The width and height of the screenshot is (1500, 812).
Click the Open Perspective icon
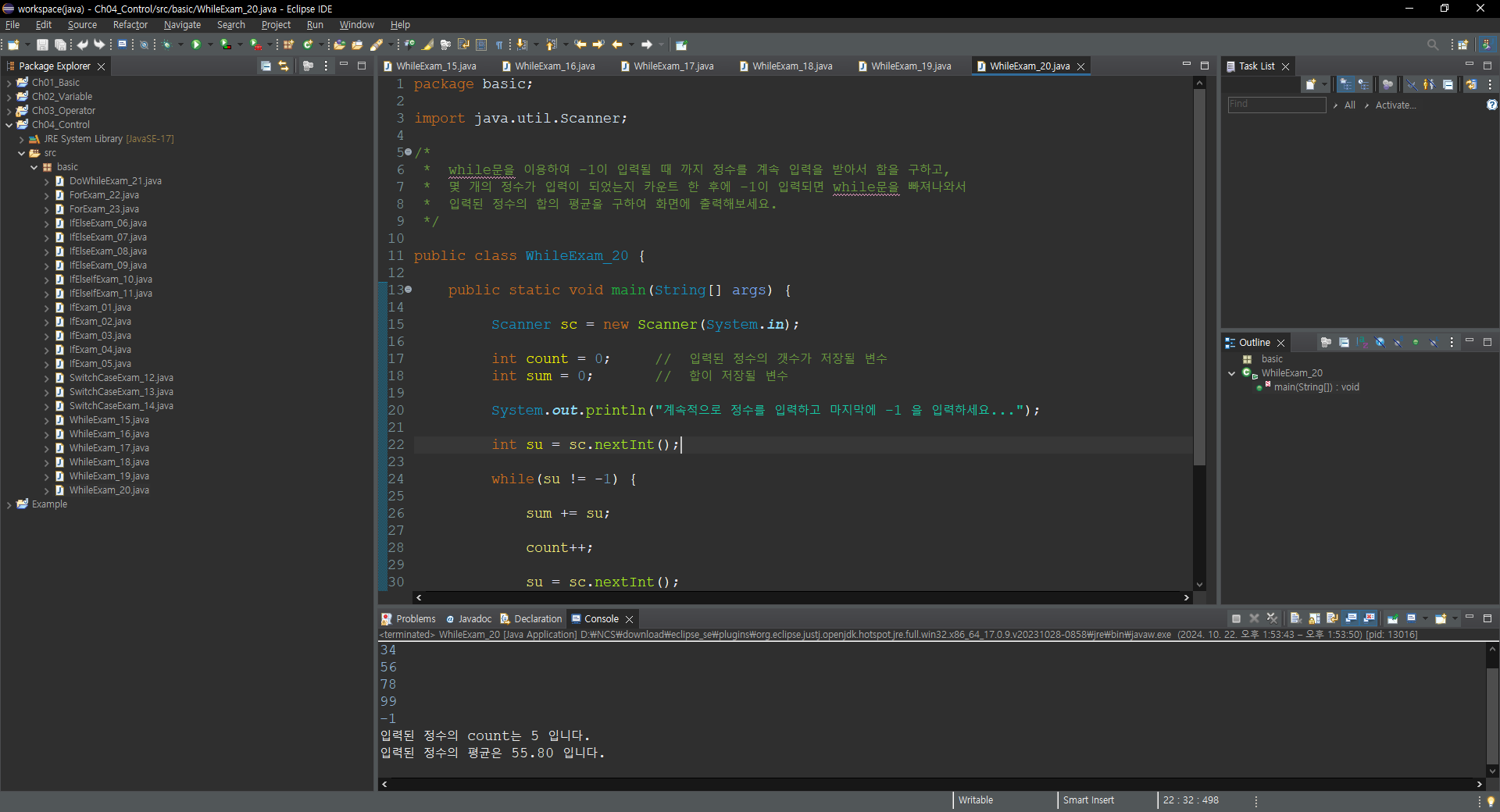(1463, 45)
